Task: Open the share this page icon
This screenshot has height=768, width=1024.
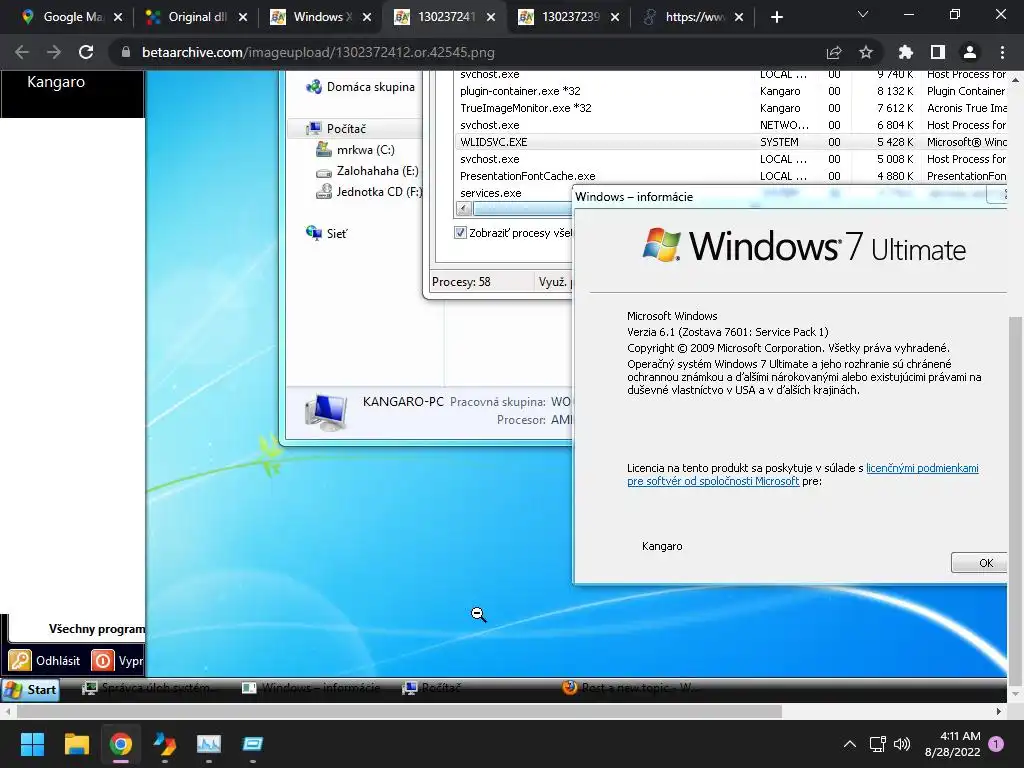Action: tap(834, 52)
